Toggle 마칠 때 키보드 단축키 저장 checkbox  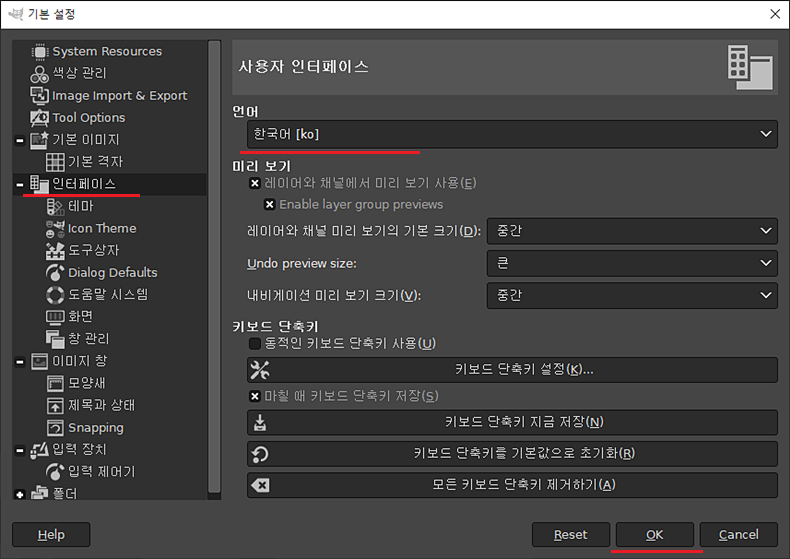[x=255, y=396]
